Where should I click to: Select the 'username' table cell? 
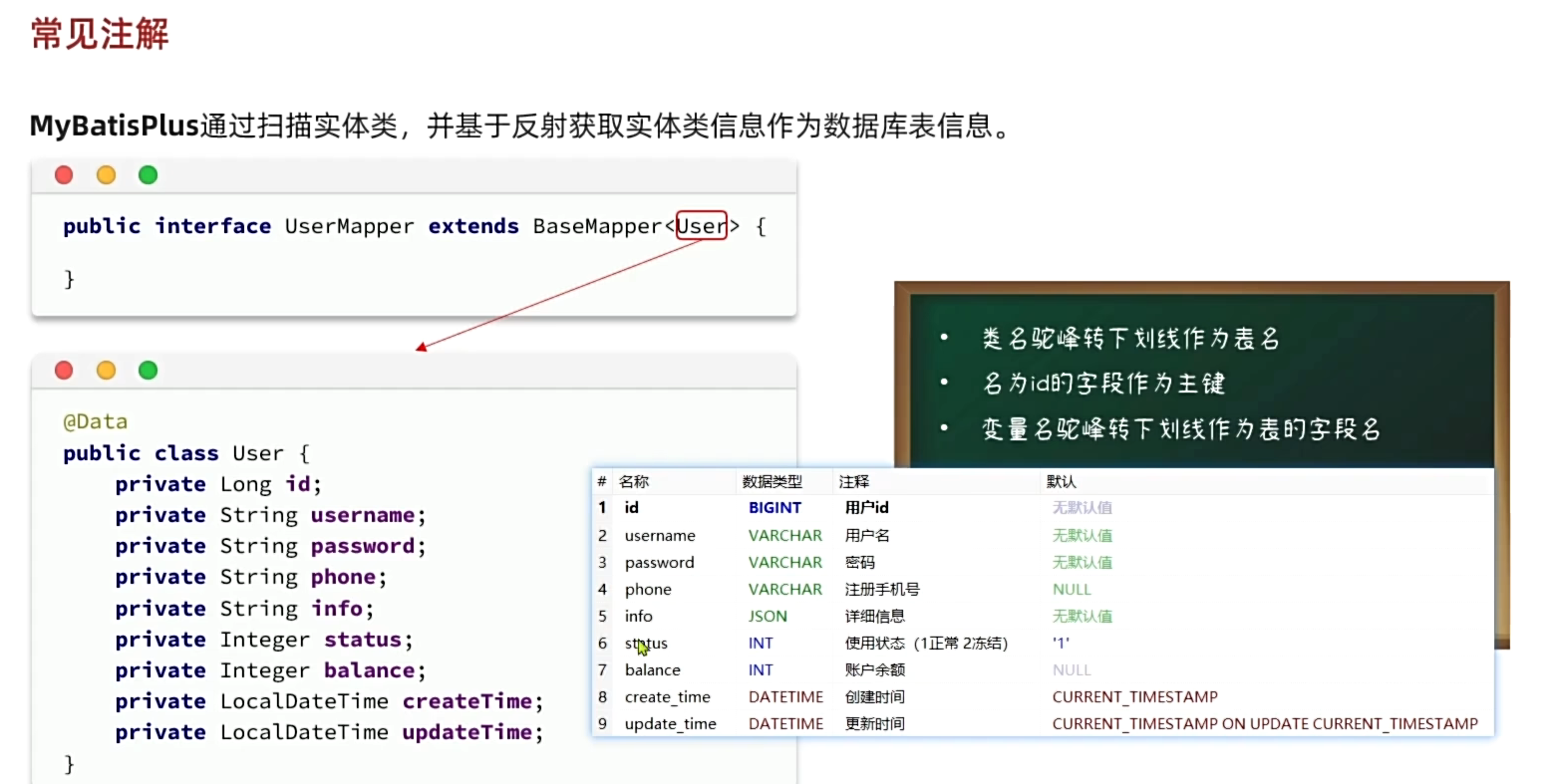pos(660,535)
